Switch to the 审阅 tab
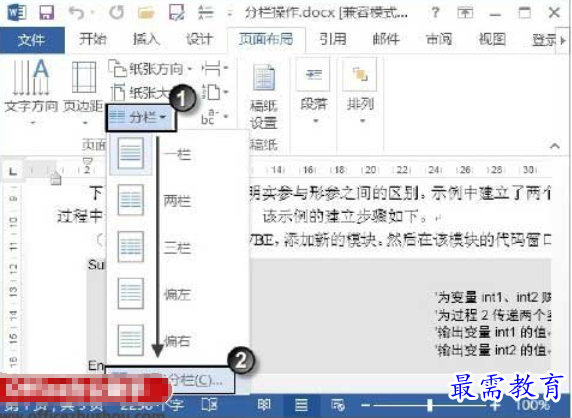This screenshot has width=572, height=418. pos(439,39)
